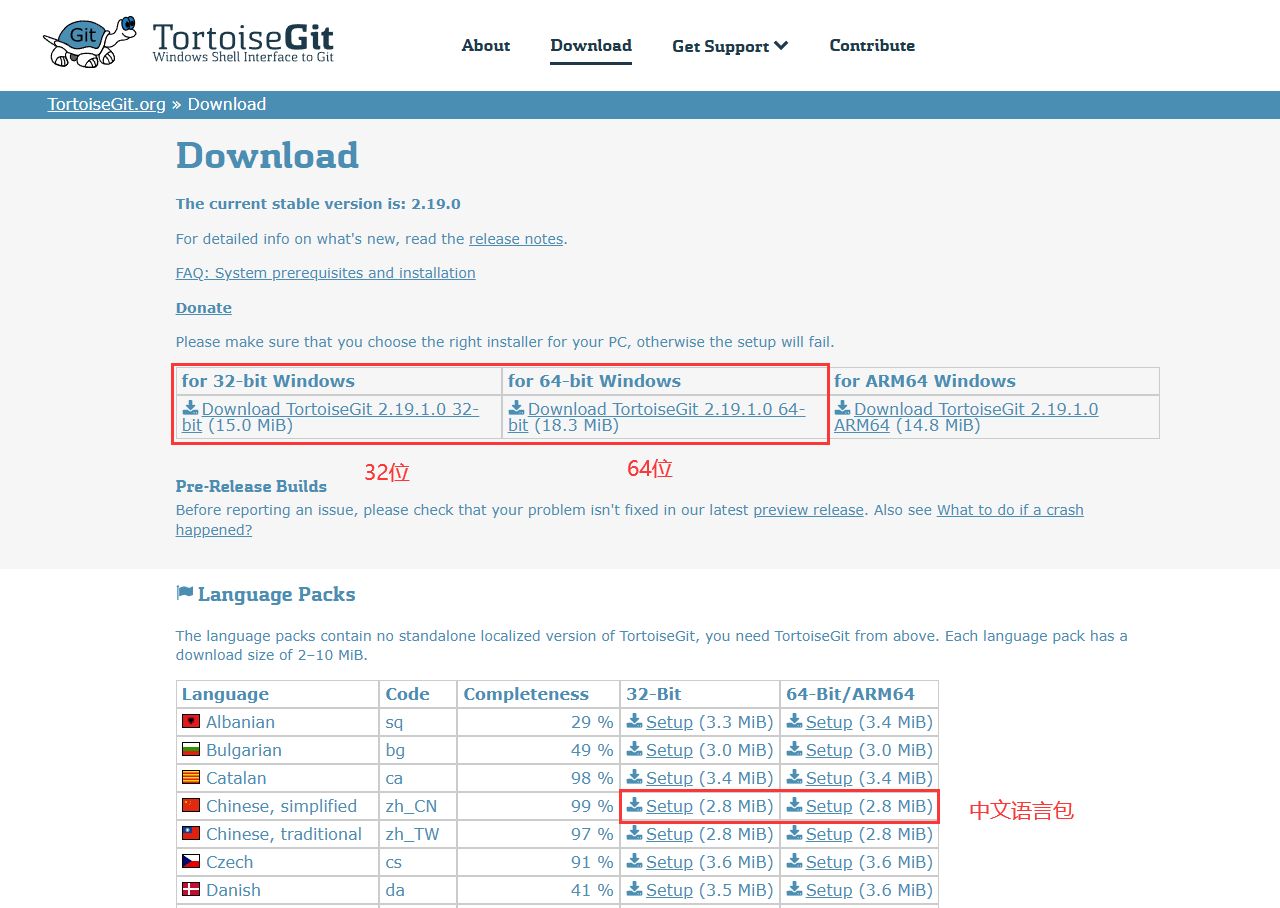Click the Pre-Release Builds heading
This screenshot has width=1280, height=908.
pyautogui.click(x=251, y=486)
